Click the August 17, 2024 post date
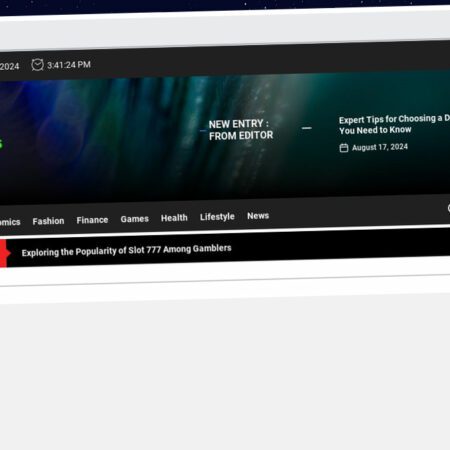450x450 pixels. pyautogui.click(x=380, y=147)
